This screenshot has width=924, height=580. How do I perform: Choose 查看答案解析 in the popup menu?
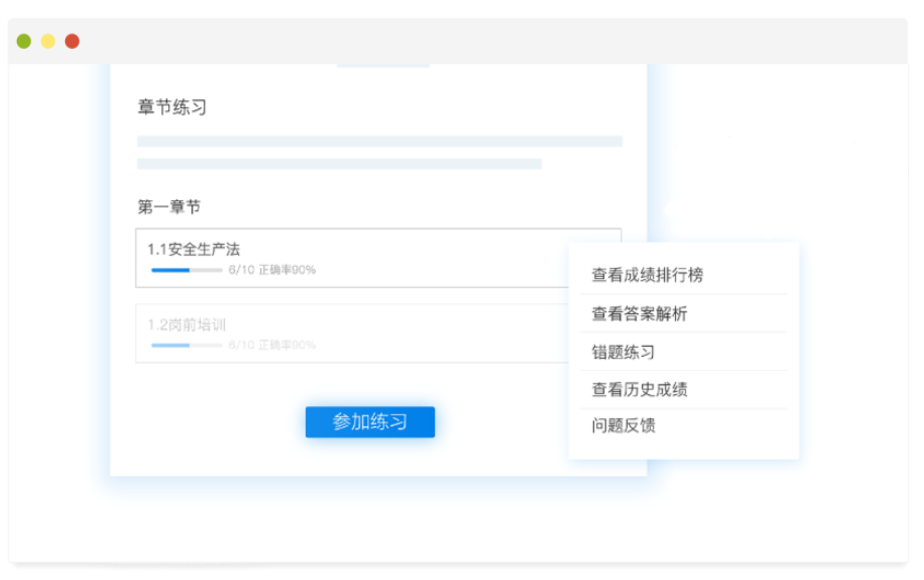(640, 314)
